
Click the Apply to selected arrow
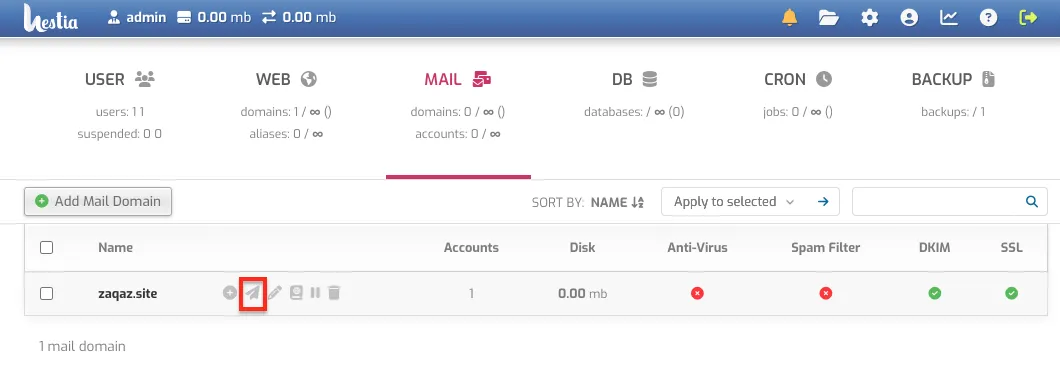(x=823, y=201)
